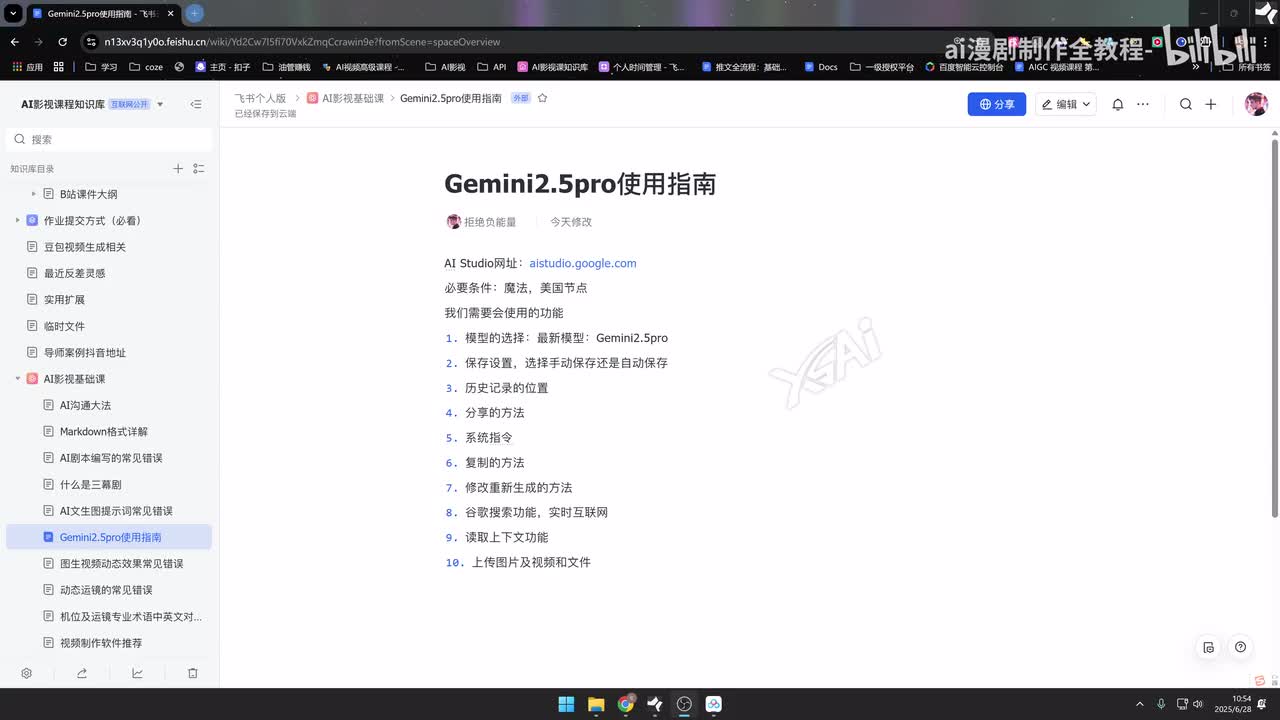Open 豆包视频生成相关 page
The width and height of the screenshot is (1280, 720).
click(x=84, y=247)
